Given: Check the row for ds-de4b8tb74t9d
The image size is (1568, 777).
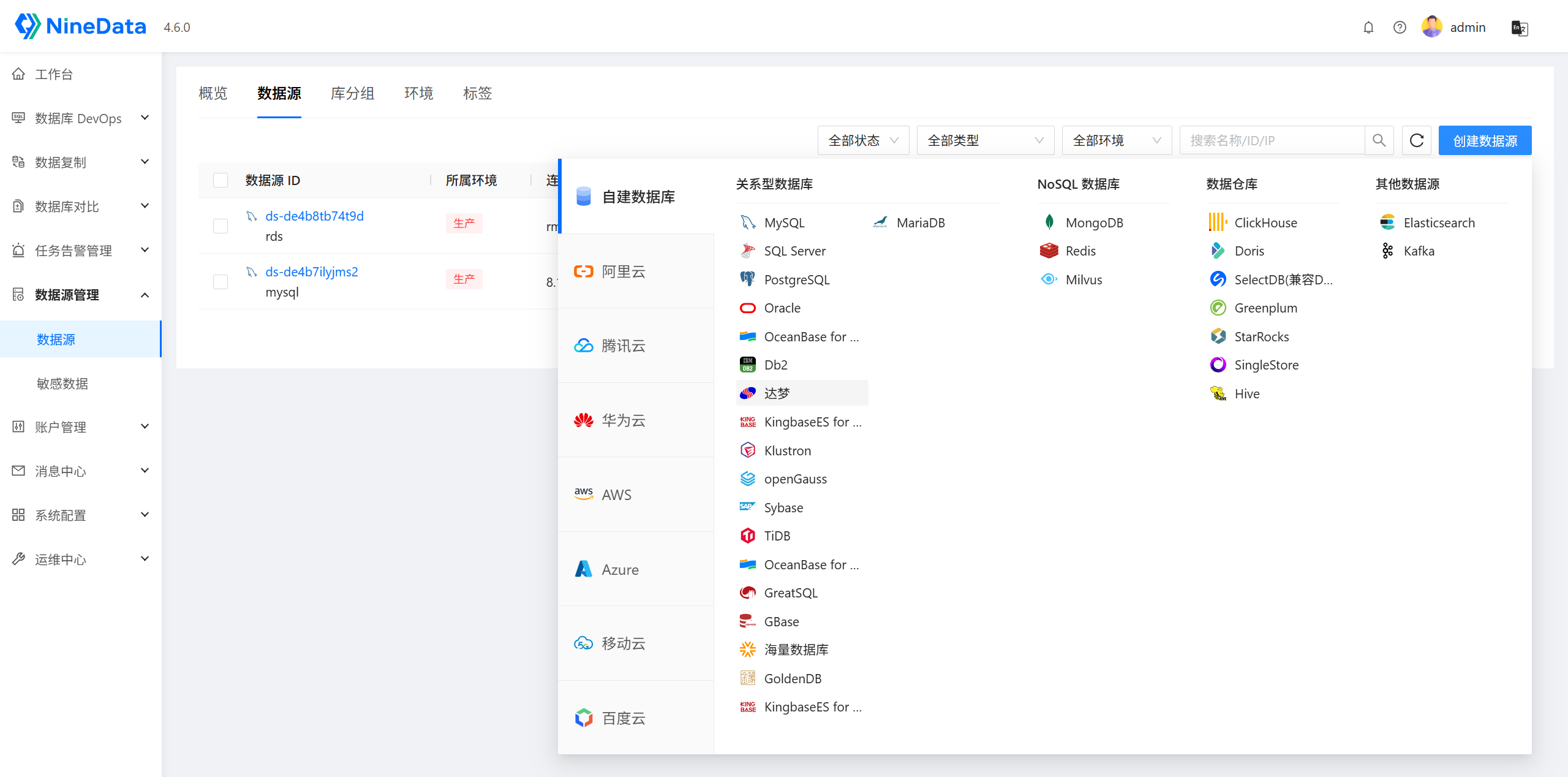Looking at the screenshot, I should (221, 226).
